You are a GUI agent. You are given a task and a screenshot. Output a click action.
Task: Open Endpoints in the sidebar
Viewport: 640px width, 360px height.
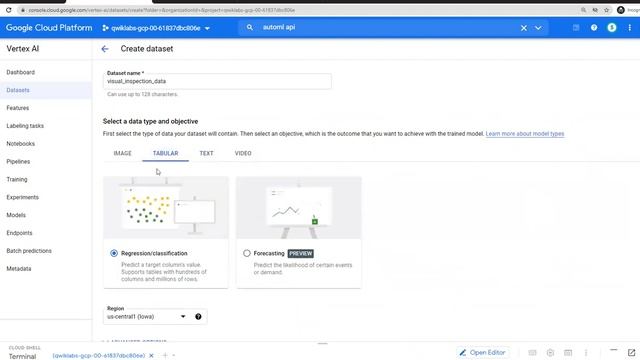click(19, 233)
